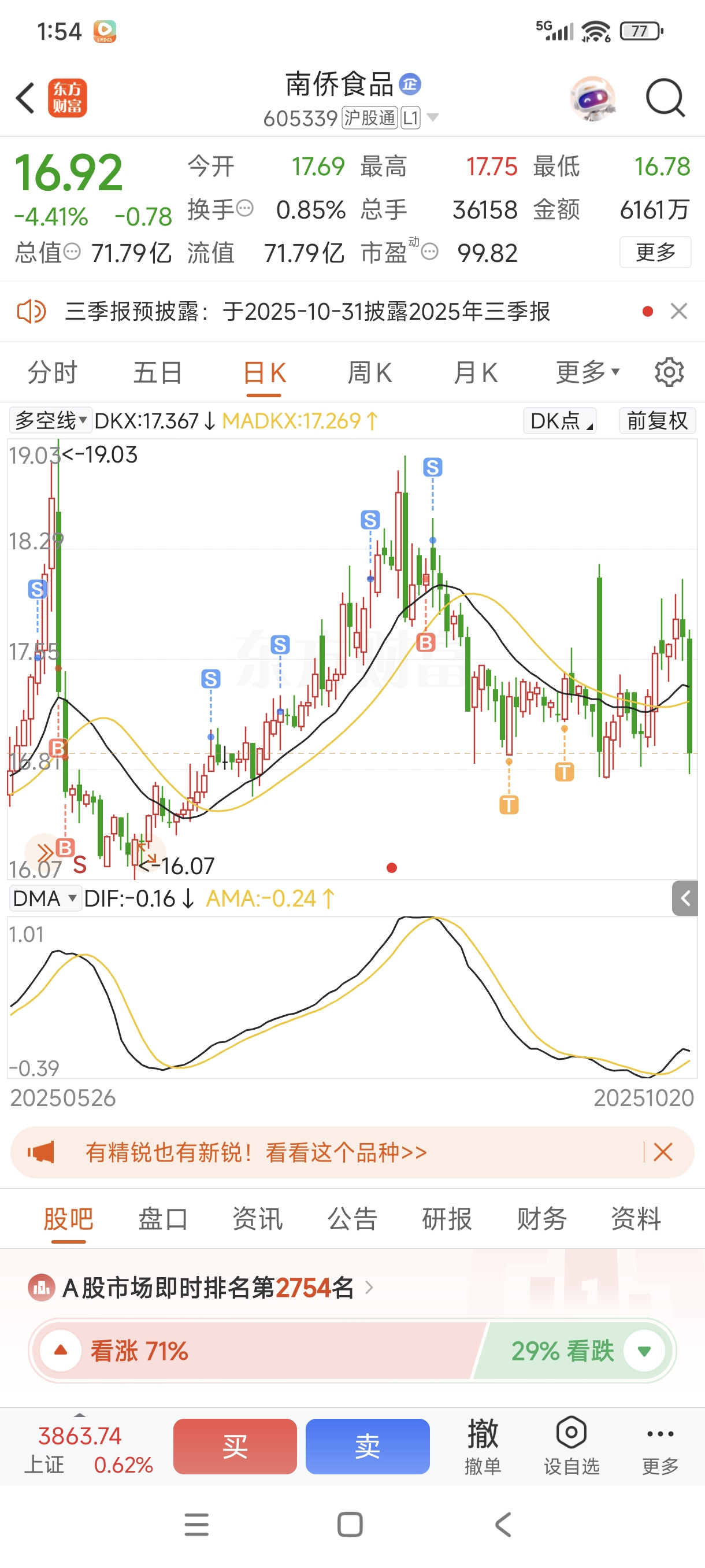Switch to the 分时 chart tab
The image size is (705, 1568).
click(53, 372)
